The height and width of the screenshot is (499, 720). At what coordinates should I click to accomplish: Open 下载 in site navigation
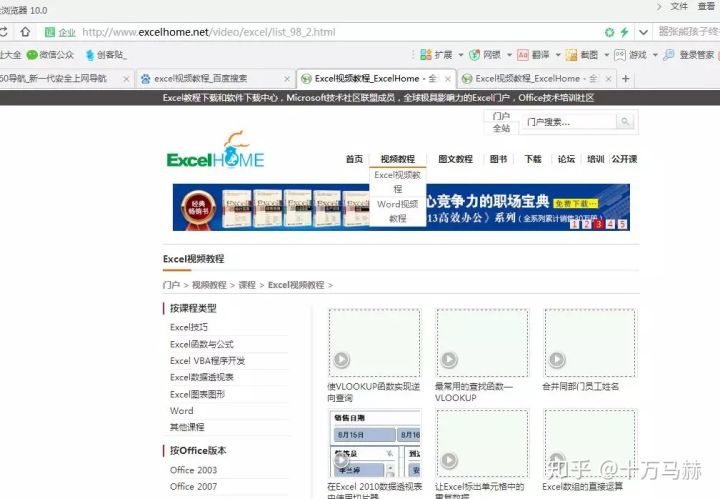pos(533,159)
